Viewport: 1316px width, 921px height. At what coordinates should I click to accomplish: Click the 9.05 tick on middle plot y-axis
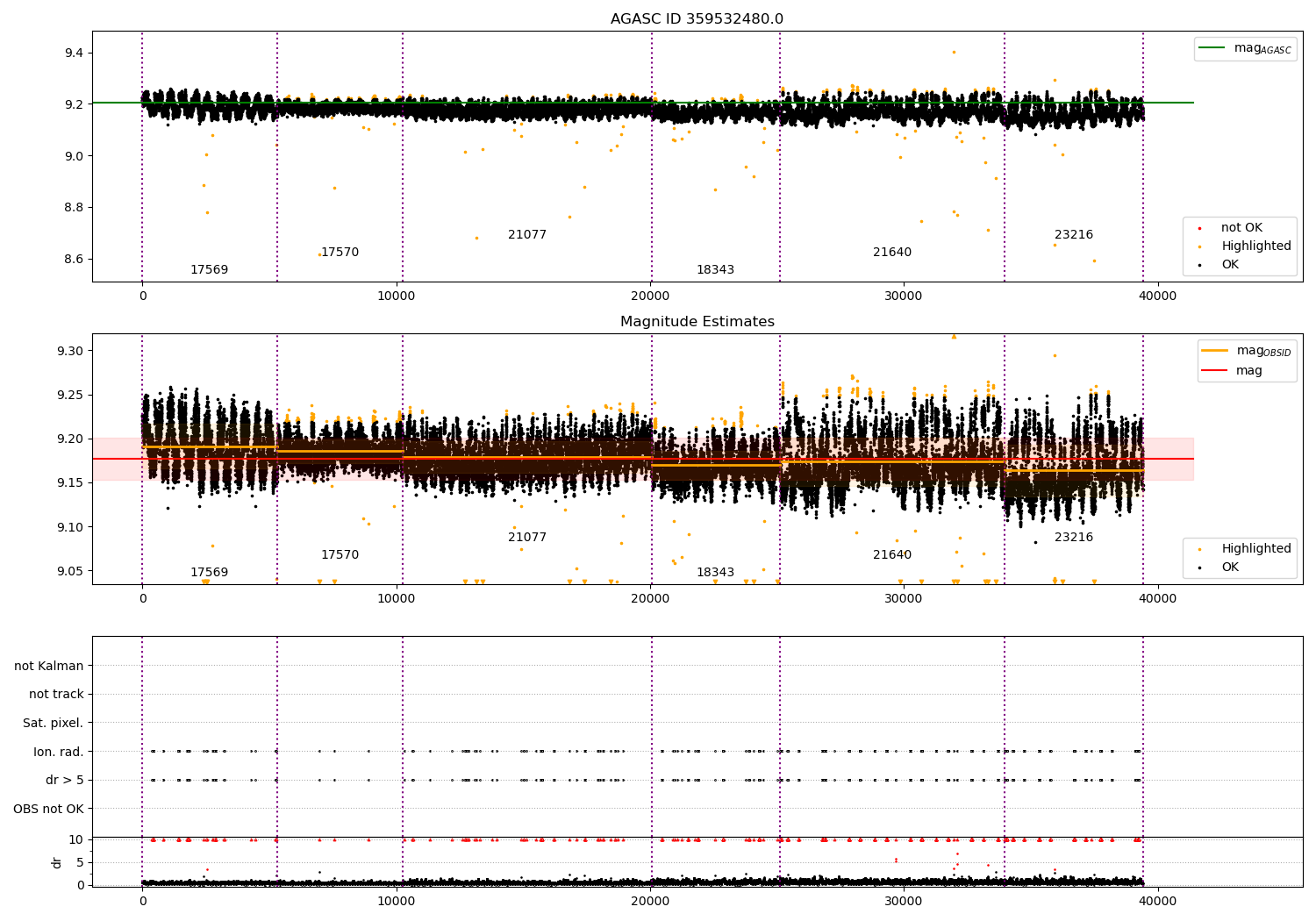[x=70, y=572]
